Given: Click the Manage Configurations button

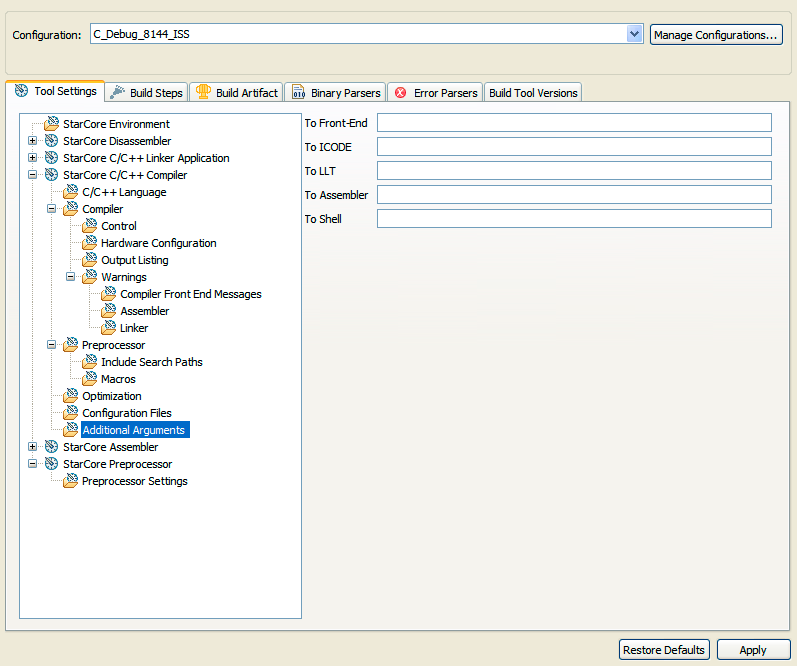Looking at the screenshot, I should pos(716,35).
